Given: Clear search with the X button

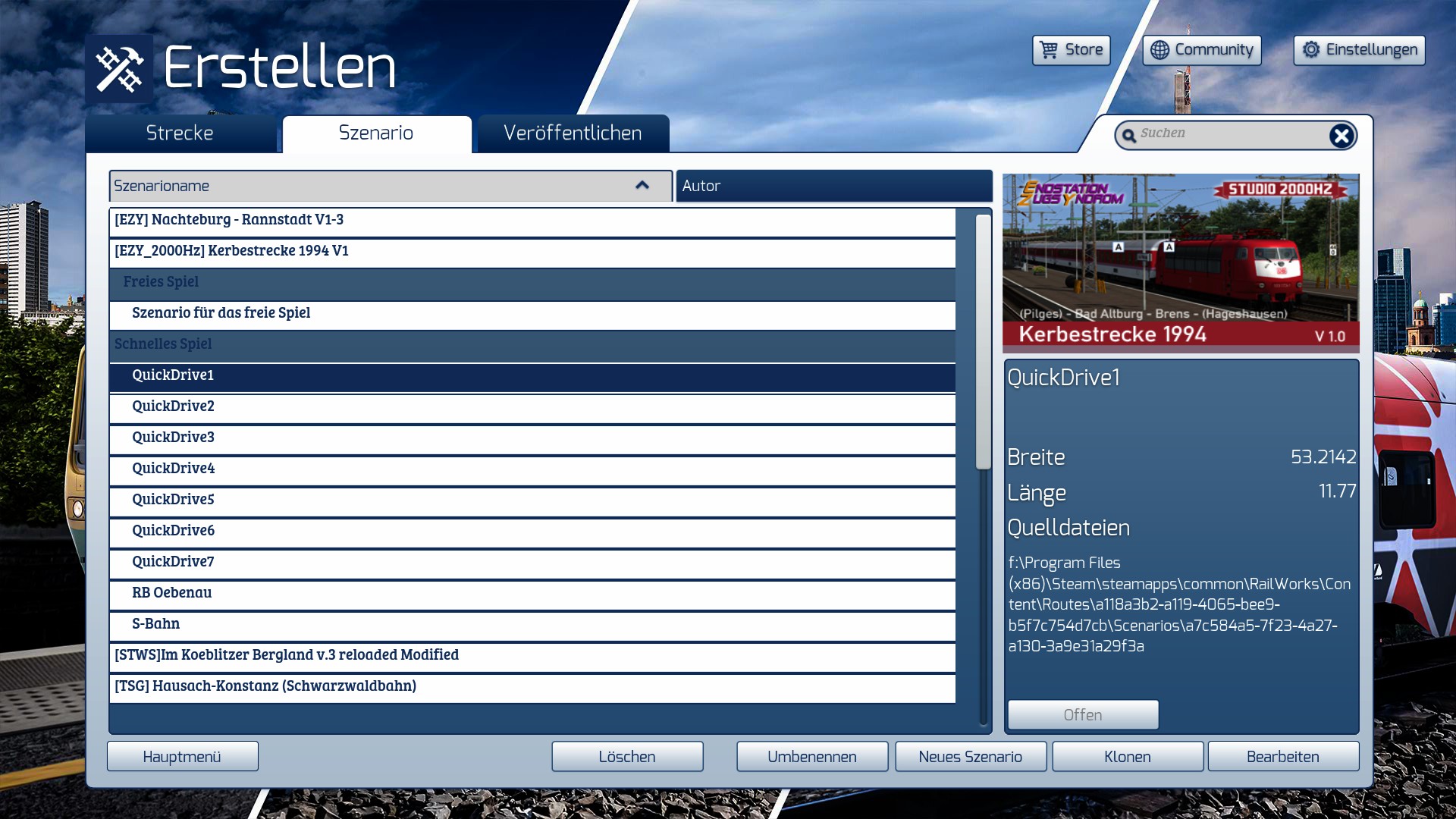Looking at the screenshot, I should (x=1341, y=136).
